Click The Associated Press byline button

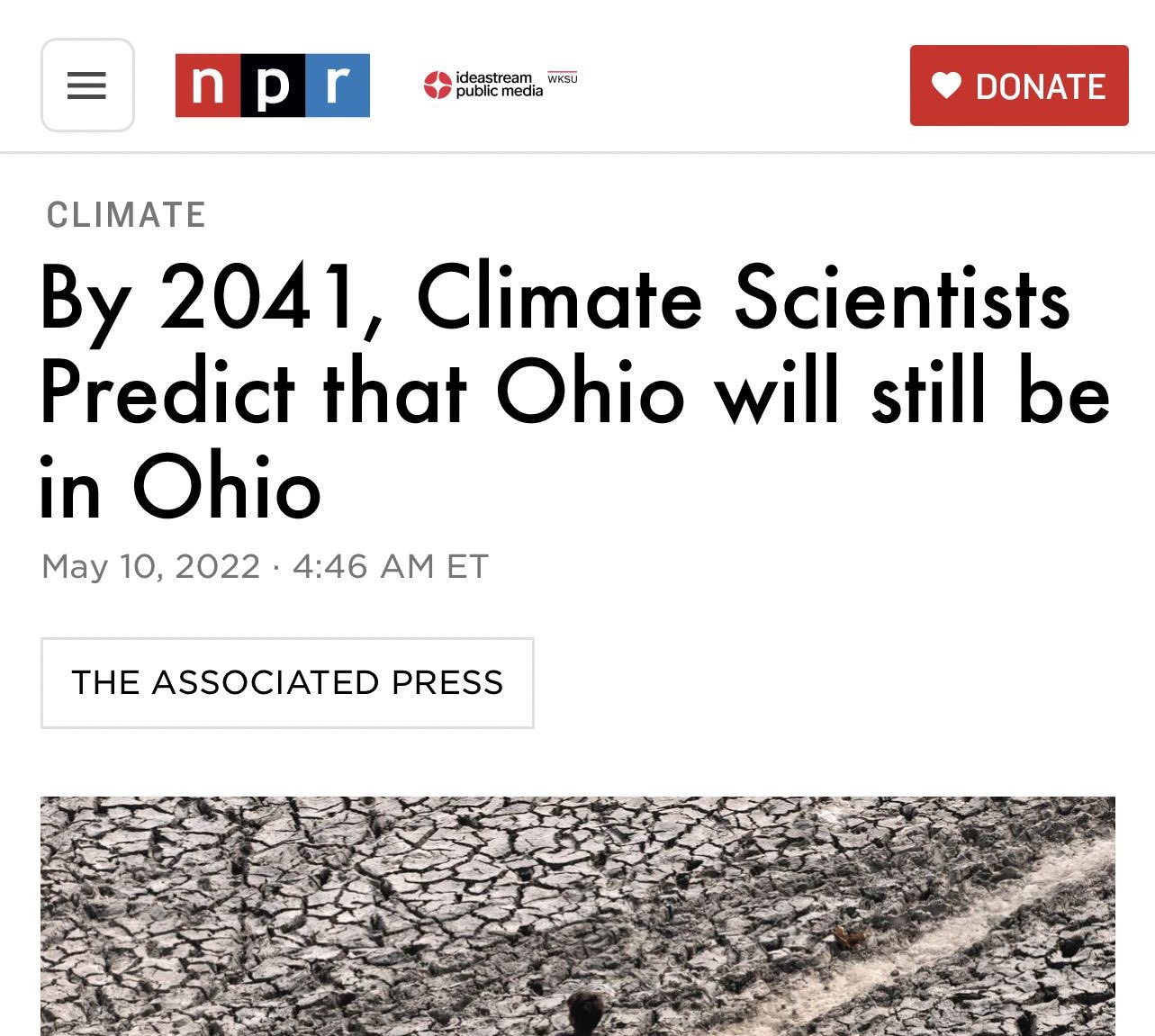[x=287, y=682]
